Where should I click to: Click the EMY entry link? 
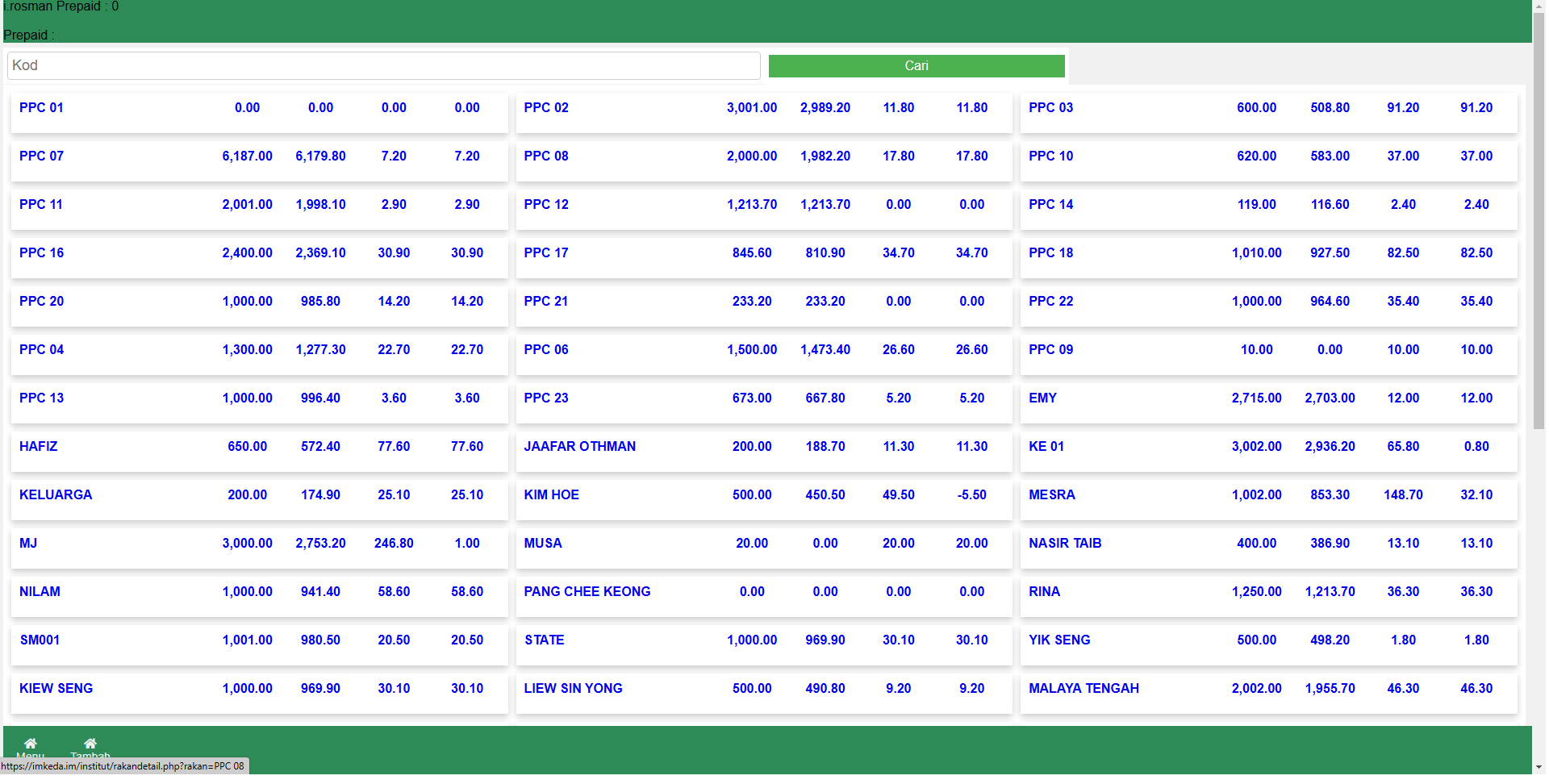pos(1042,398)
